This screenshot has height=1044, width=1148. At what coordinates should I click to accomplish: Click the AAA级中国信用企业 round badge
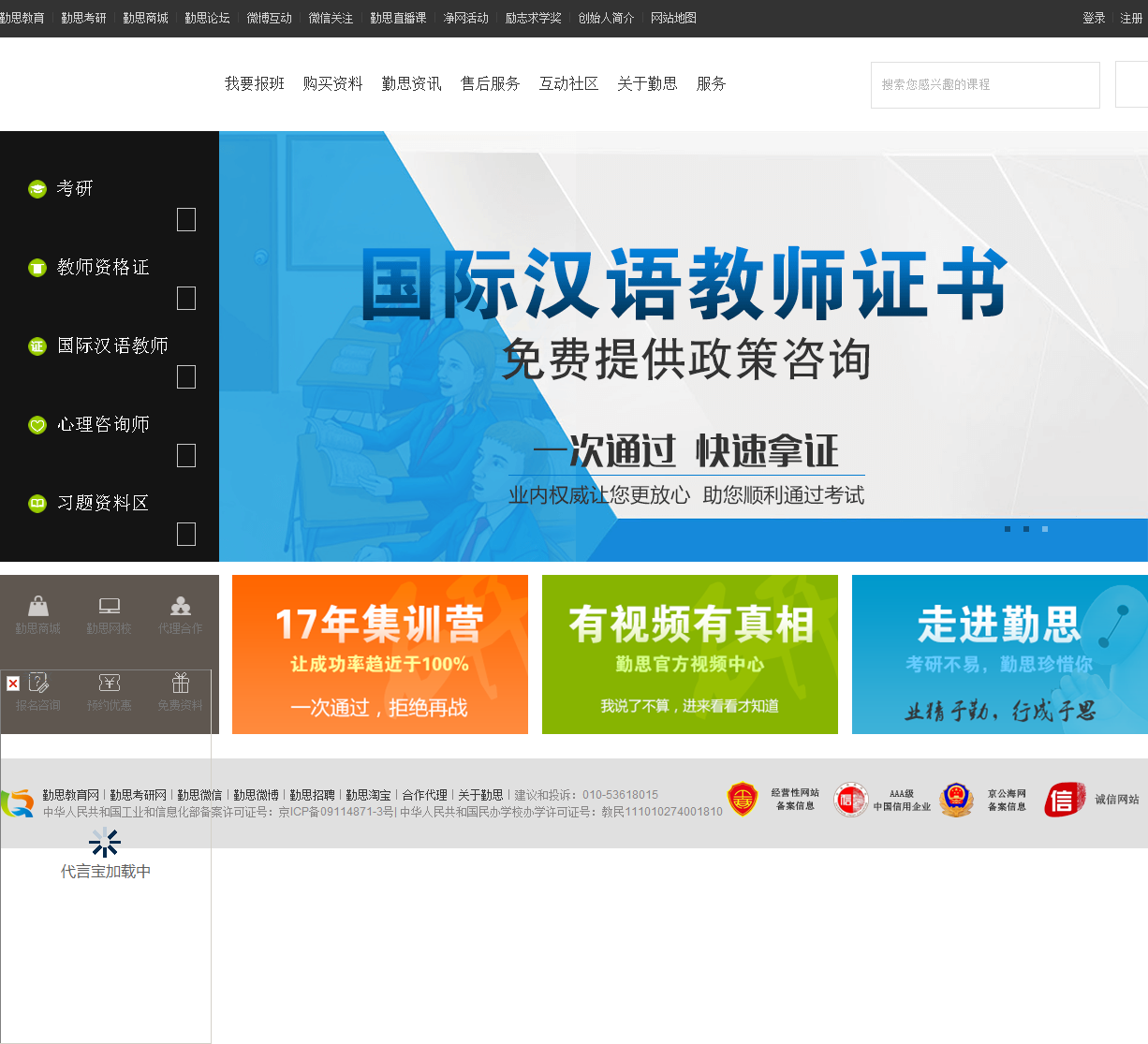[x=851, y=800]
